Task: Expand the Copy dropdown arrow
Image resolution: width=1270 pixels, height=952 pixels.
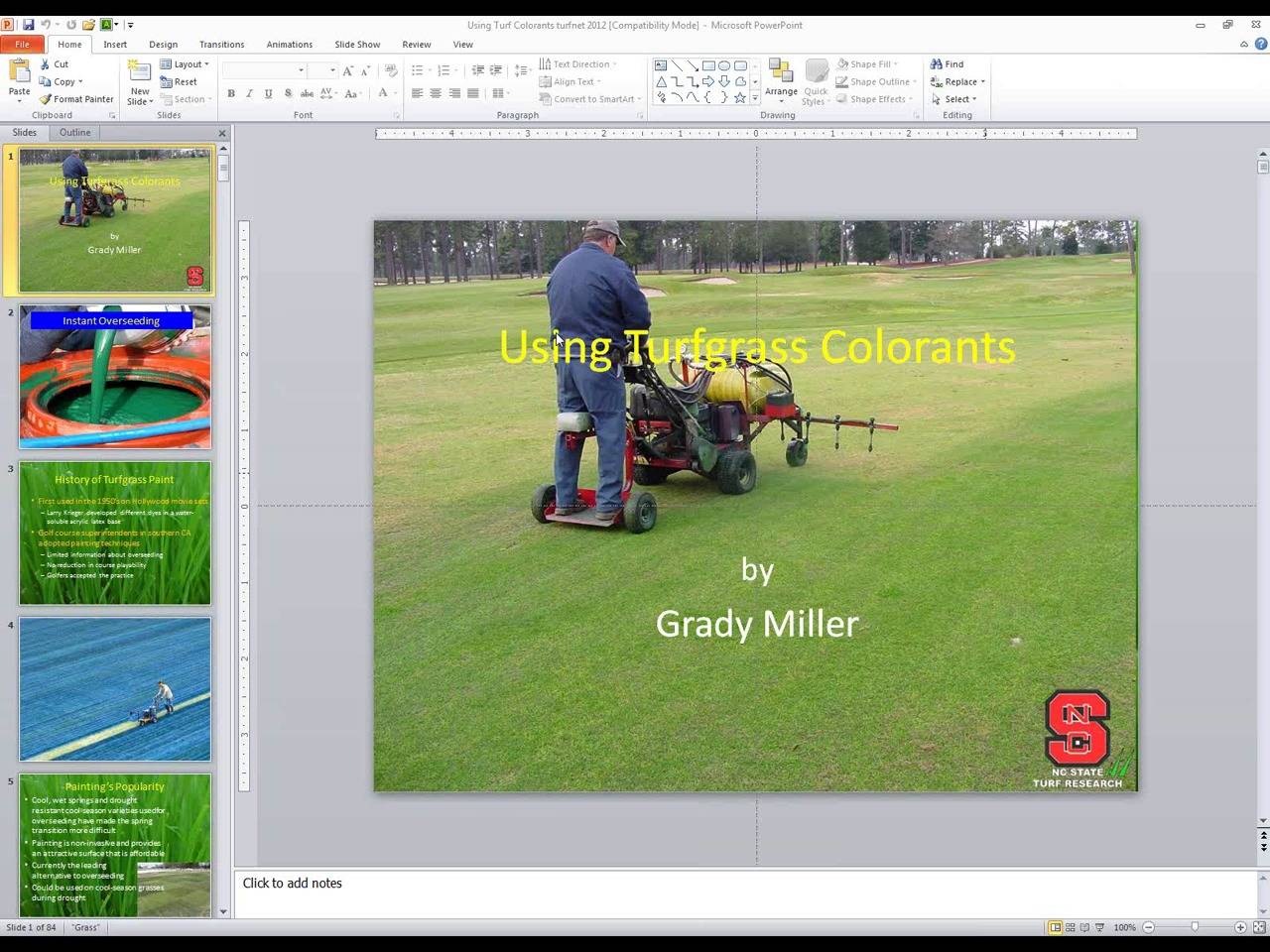Action: pos(80,82)
